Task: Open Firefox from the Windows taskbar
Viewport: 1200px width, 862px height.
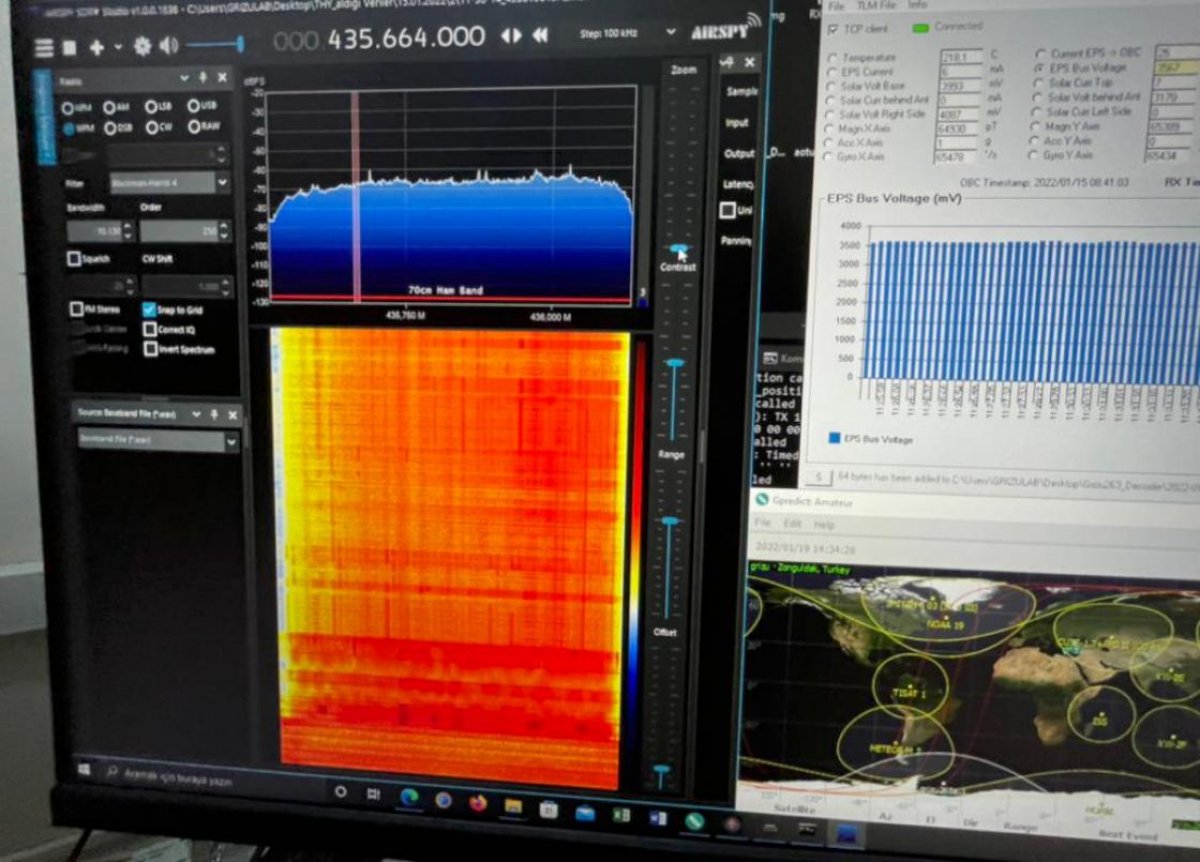Action: pos(478,803)
